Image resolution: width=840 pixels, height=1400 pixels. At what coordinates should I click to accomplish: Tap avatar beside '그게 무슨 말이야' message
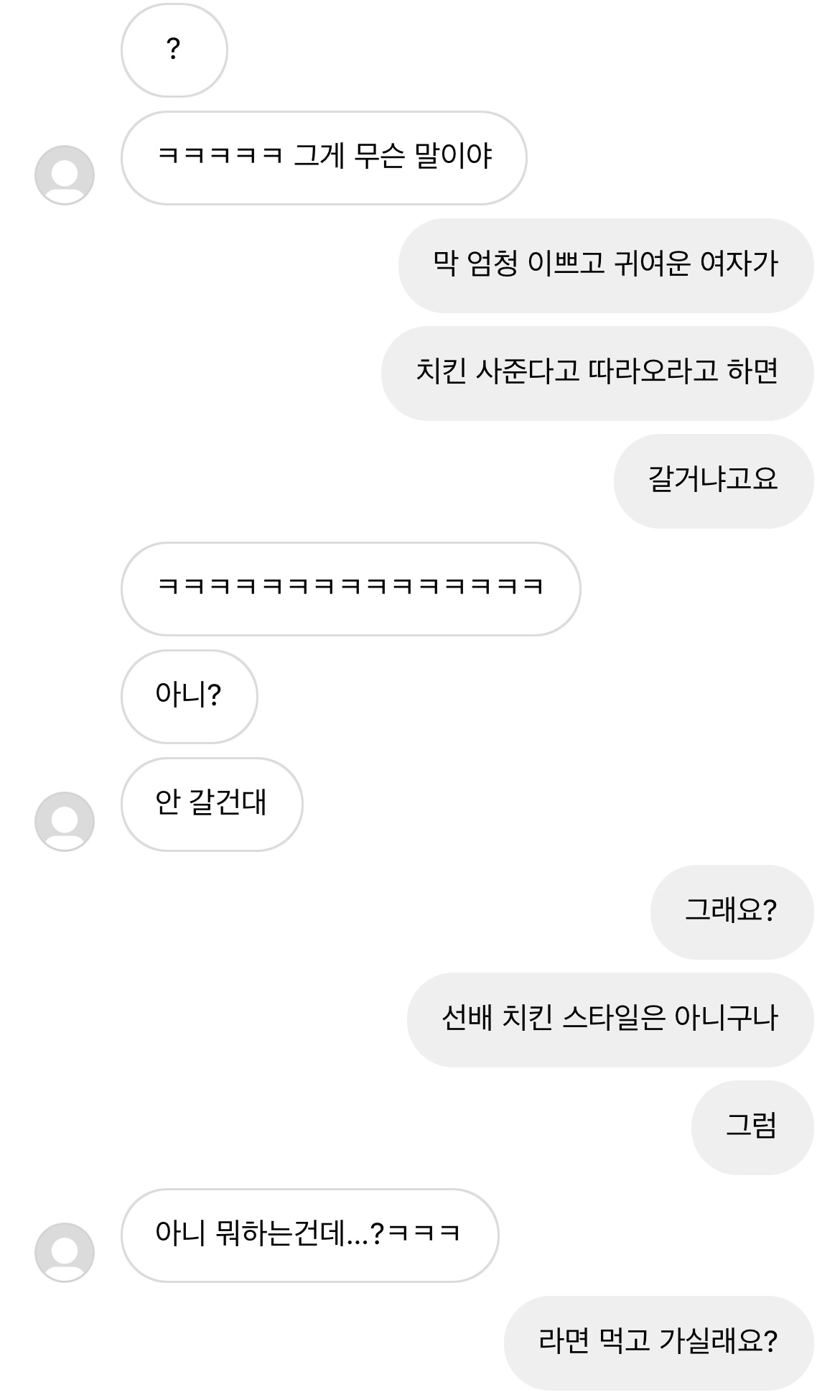coord(65,175)
